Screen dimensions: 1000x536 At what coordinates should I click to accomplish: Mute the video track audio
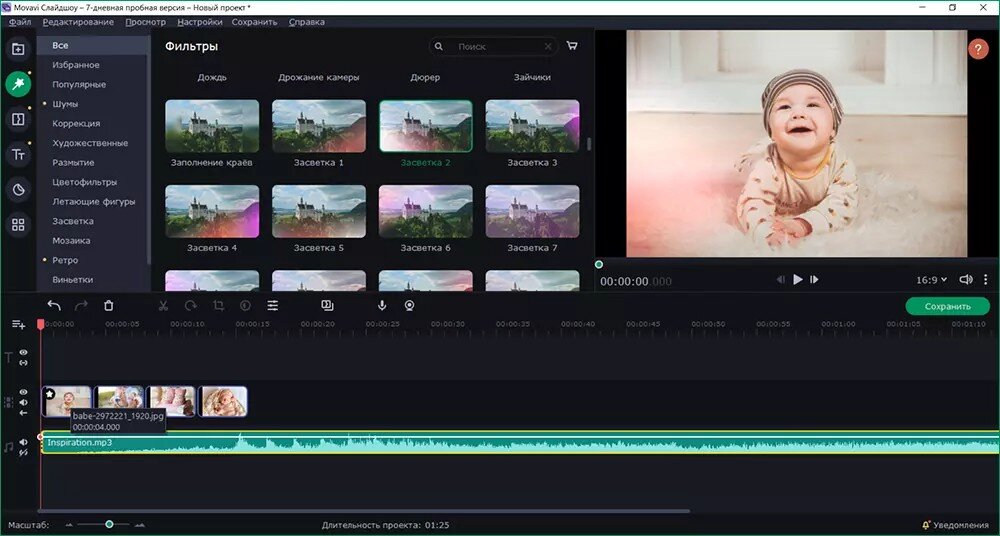click(24, 403)
